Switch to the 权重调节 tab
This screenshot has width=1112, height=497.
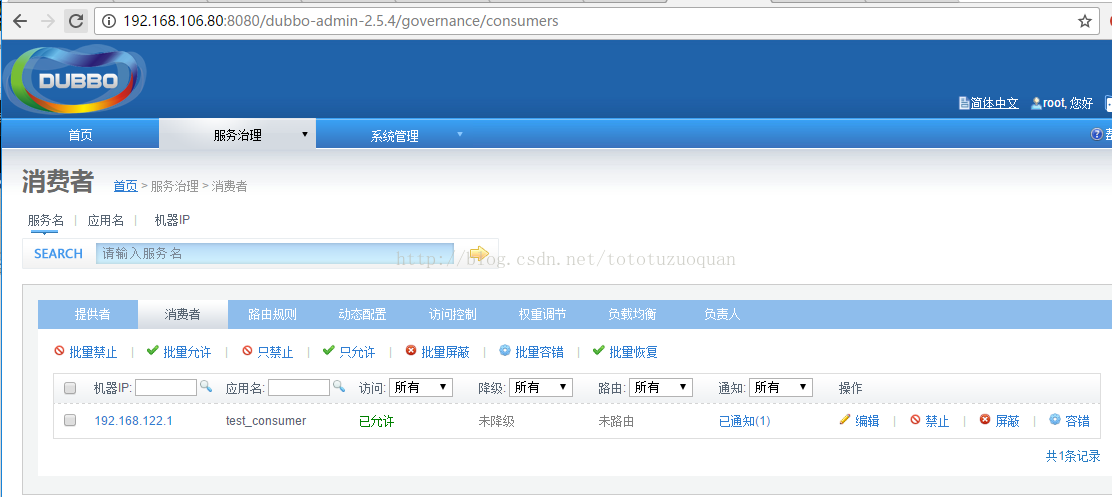(542, 314)
